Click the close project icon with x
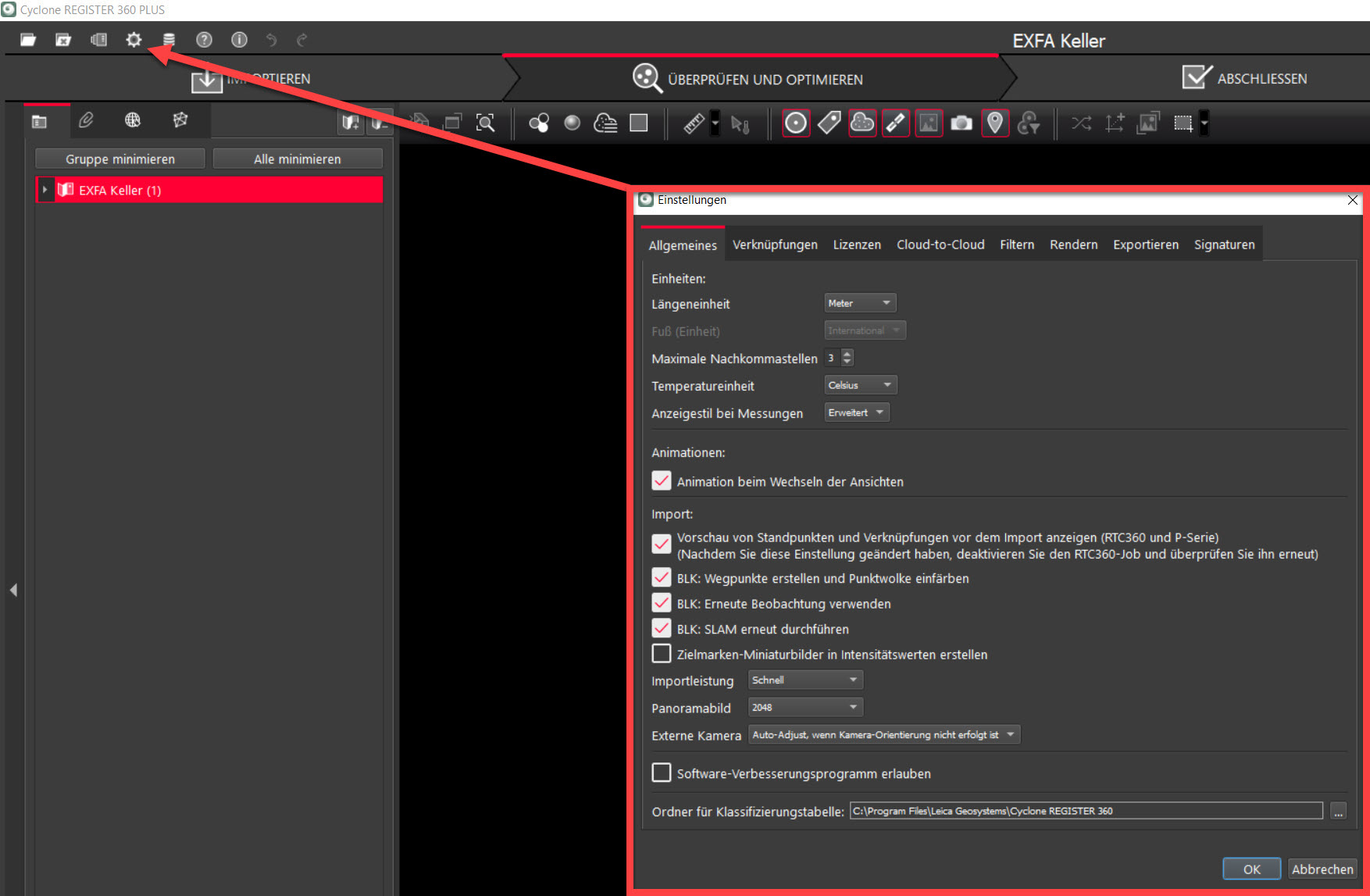This screenshot has width=1370, height=896. tap(63, 40)
